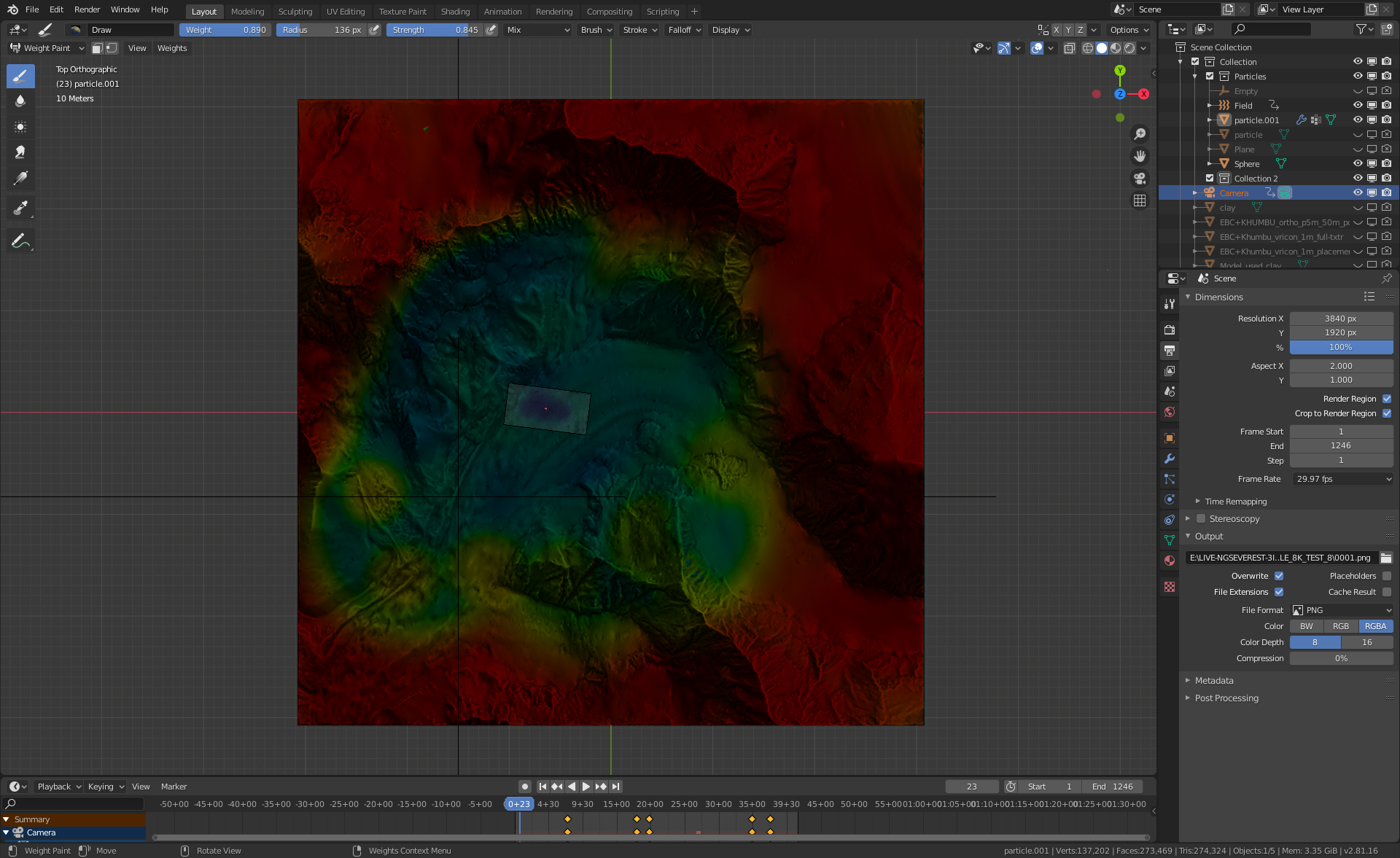Viewport: 1400px width, 858px height.
Task: Expand the Time Remapping section
Action: 1235,502
